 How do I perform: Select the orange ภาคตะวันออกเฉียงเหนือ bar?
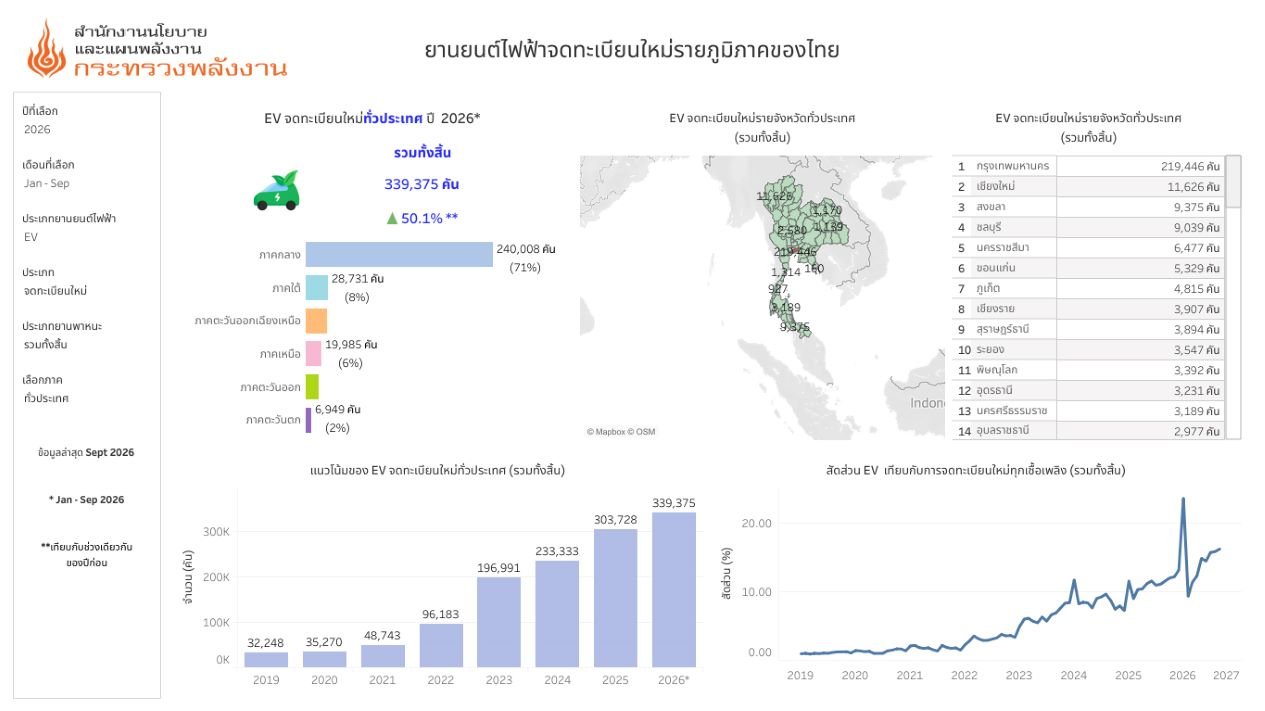316,321
